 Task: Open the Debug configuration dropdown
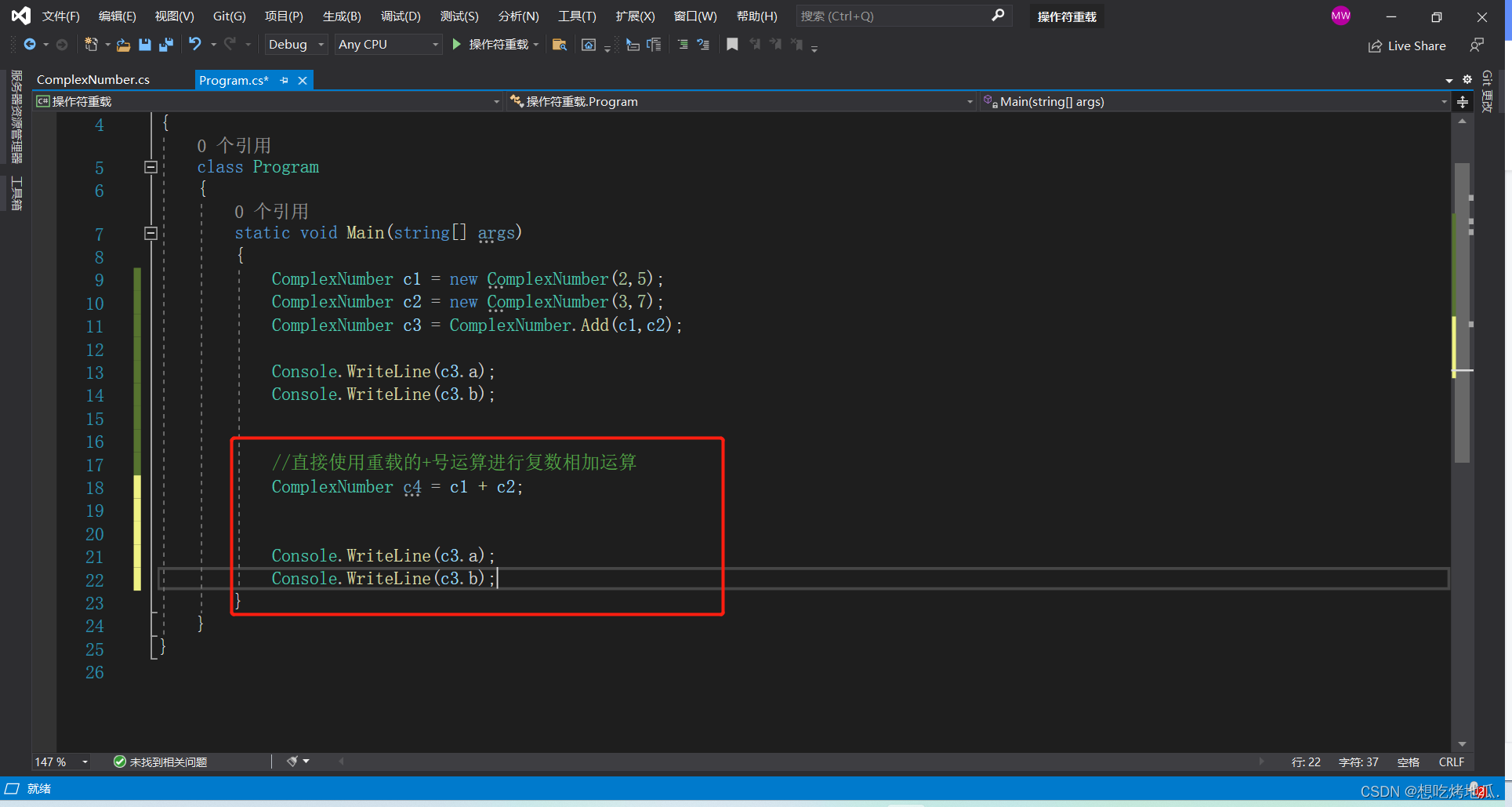tap(295, 44)
